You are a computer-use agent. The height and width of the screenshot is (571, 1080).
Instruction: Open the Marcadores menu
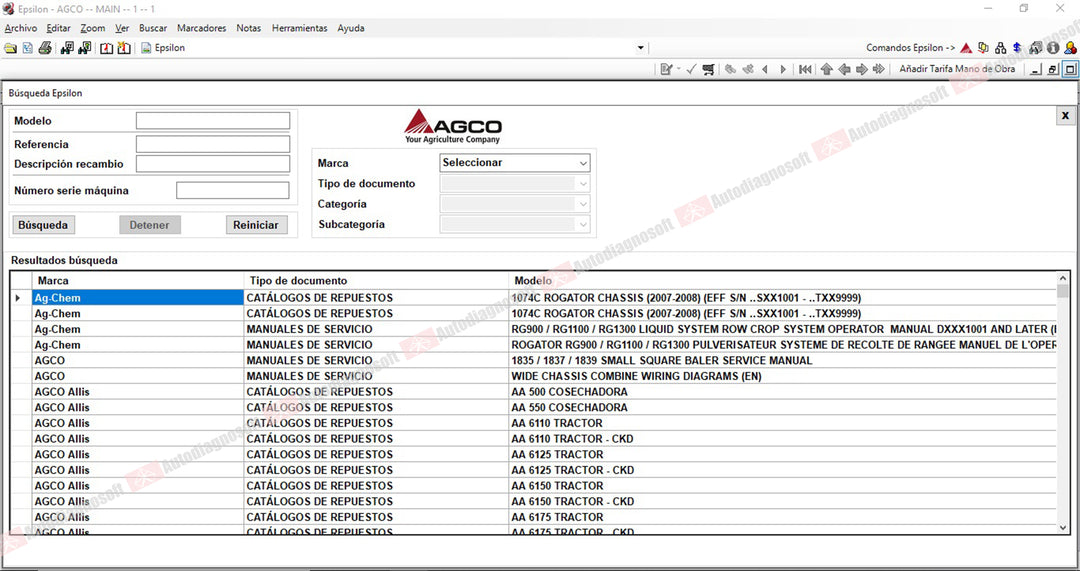(201, 28)
